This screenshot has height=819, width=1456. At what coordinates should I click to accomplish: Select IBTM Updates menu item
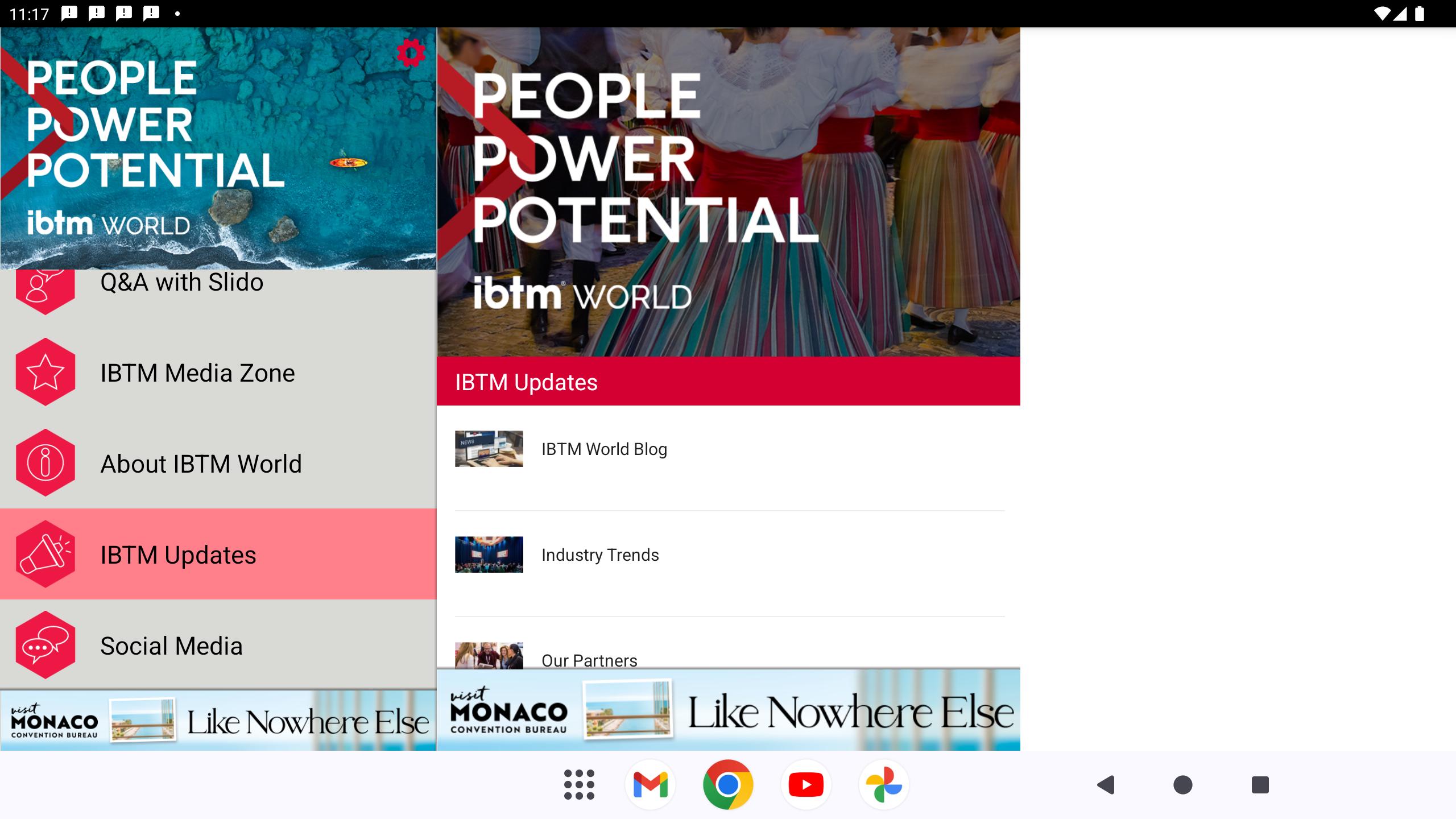pos(218,554)
